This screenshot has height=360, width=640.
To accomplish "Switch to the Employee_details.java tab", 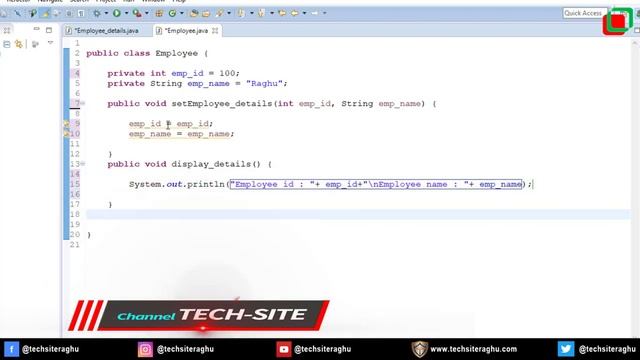I will click(x=107, y=31).
